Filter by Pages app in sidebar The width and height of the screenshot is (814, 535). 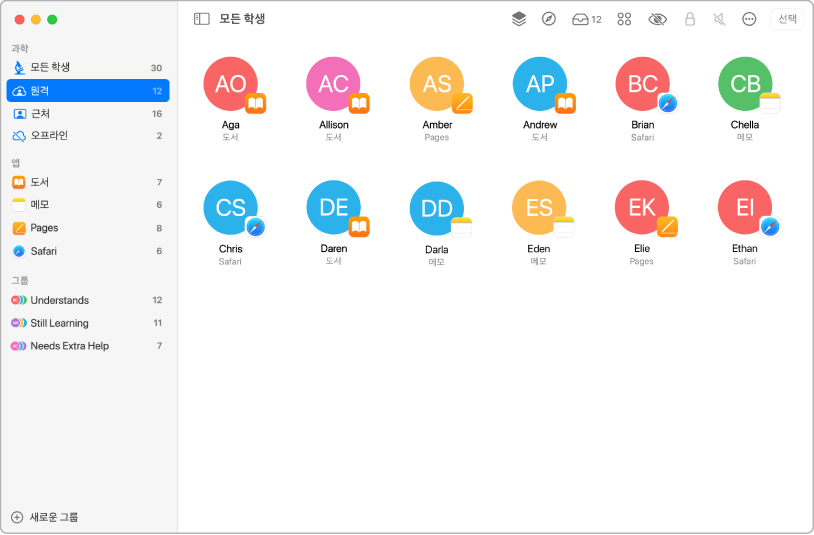[x=88, y=228]
